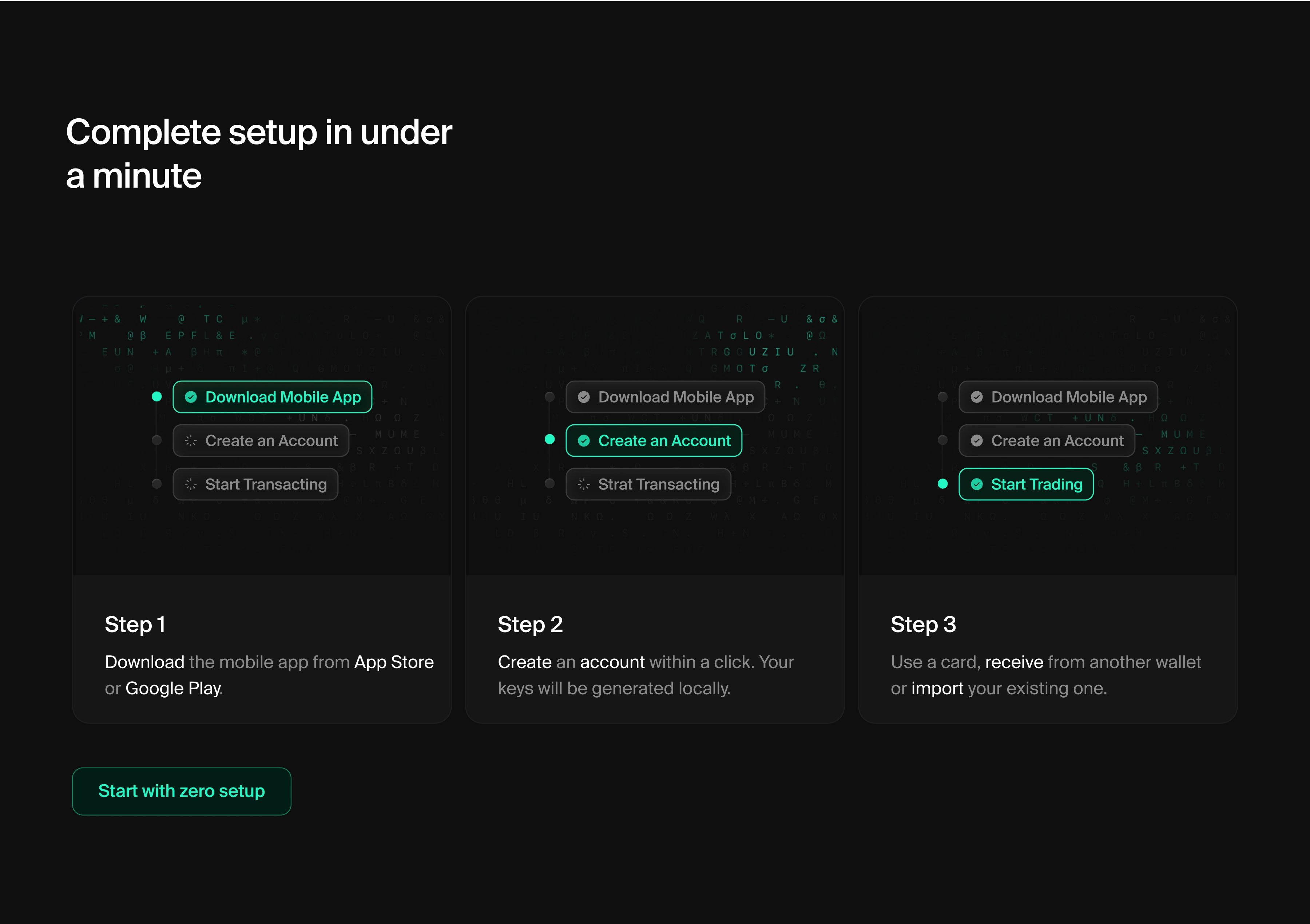Click spinner icon beside Strat Transacting
The width and height of the screenshot is (1310, 924).
point(584,484)
